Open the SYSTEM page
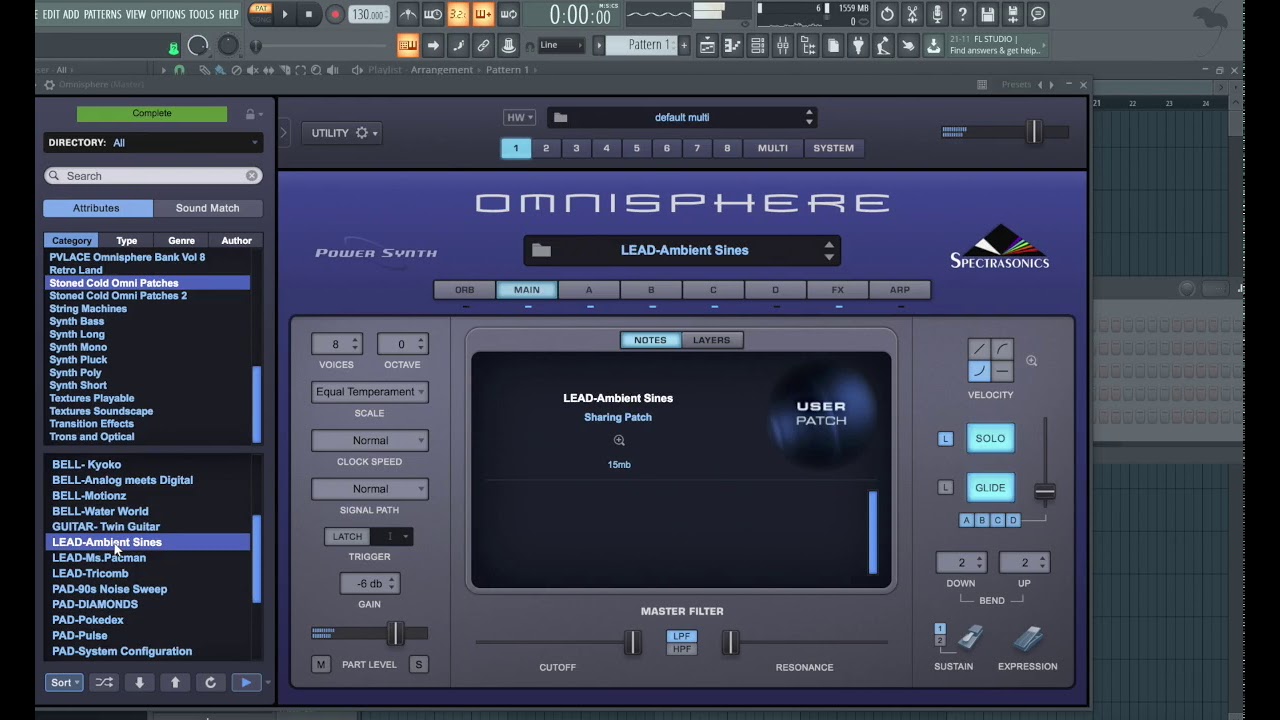Screen dimensions: 1280x720 click(x=834, y=148)
